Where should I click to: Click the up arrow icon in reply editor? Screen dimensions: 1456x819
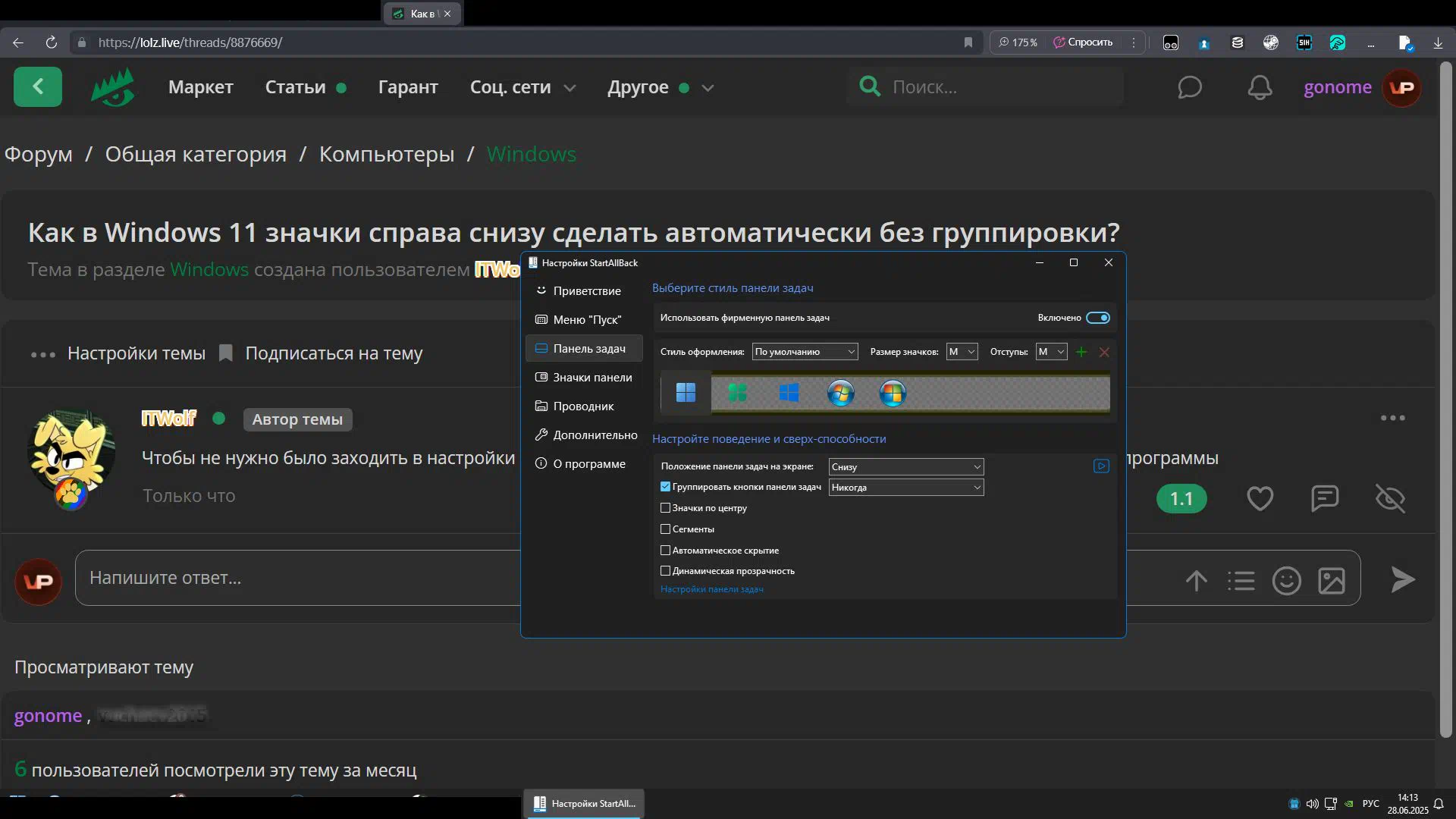(x=1197, y=581)
